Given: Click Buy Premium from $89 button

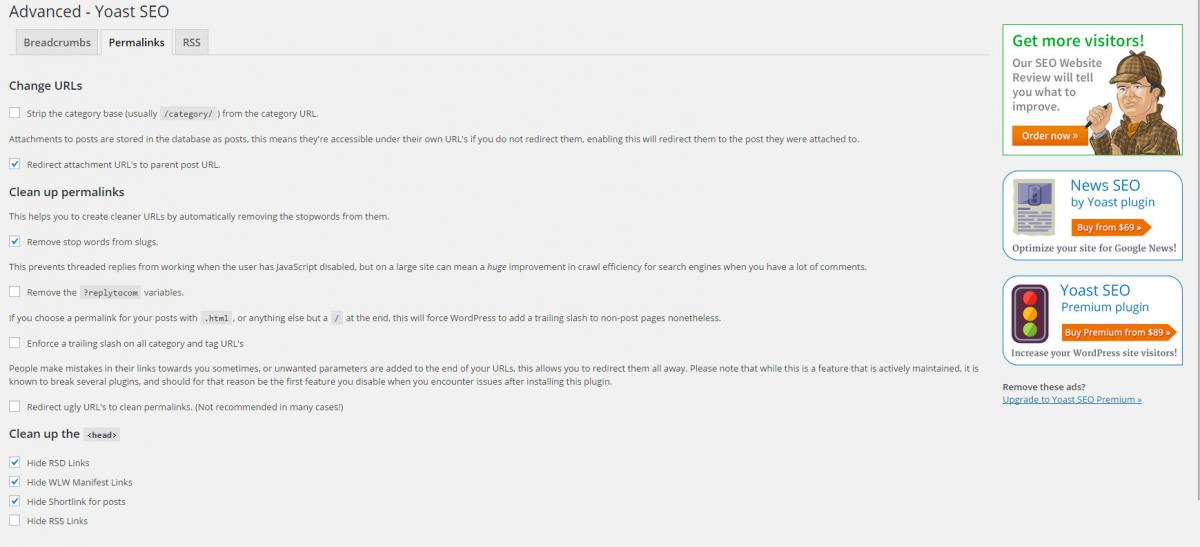Looking at the screenshot, I should point(1118,332).
